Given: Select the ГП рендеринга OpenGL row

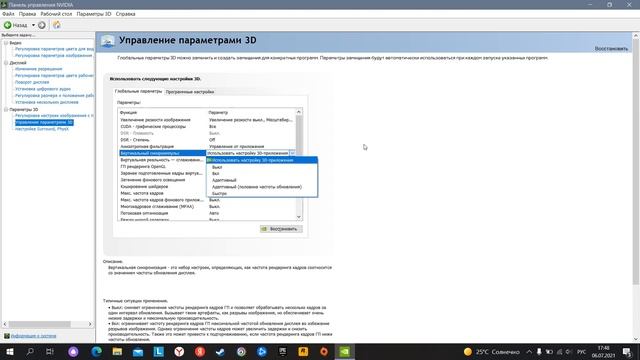Looking at the screenshot, I should click(x=162, y=167).
